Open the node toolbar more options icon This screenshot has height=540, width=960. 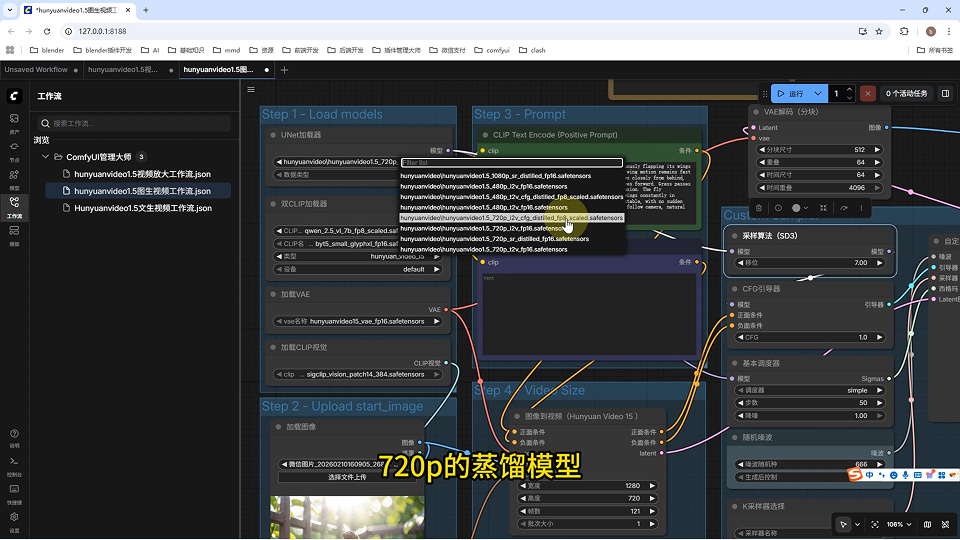[x=861, y=208]
